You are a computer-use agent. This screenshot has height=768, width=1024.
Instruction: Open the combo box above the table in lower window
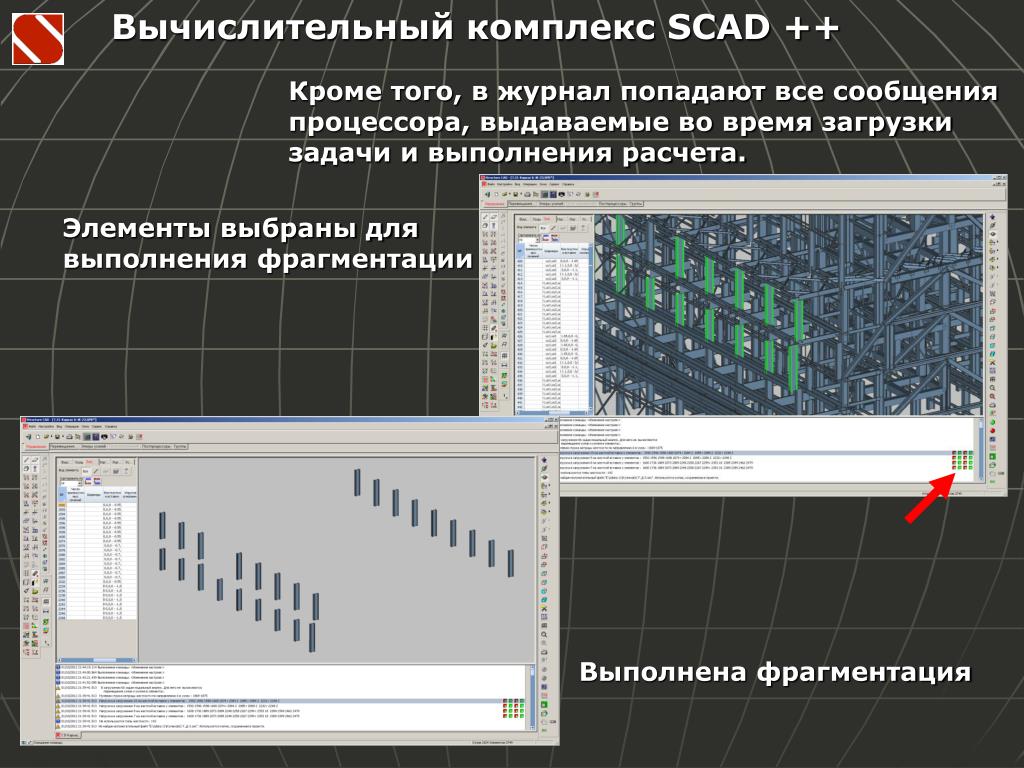click(71, 483)
